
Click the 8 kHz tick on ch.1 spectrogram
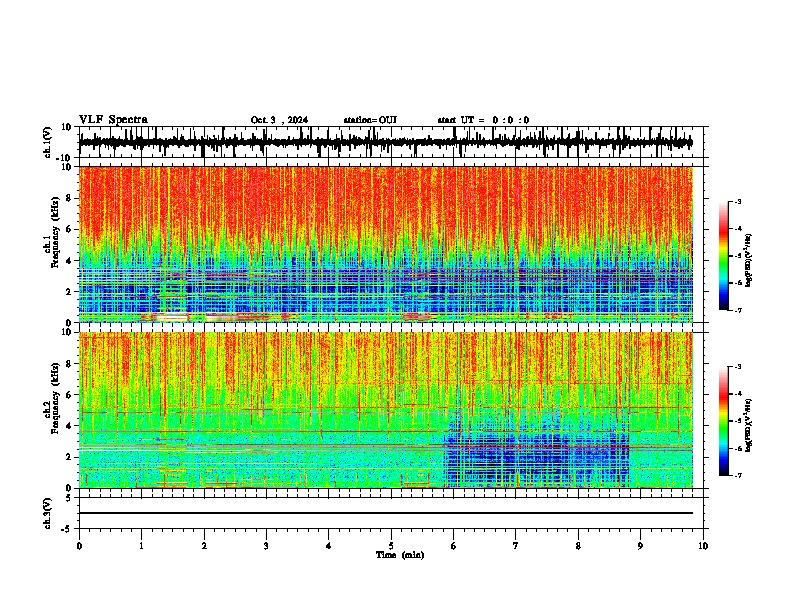tap(70, 198)
